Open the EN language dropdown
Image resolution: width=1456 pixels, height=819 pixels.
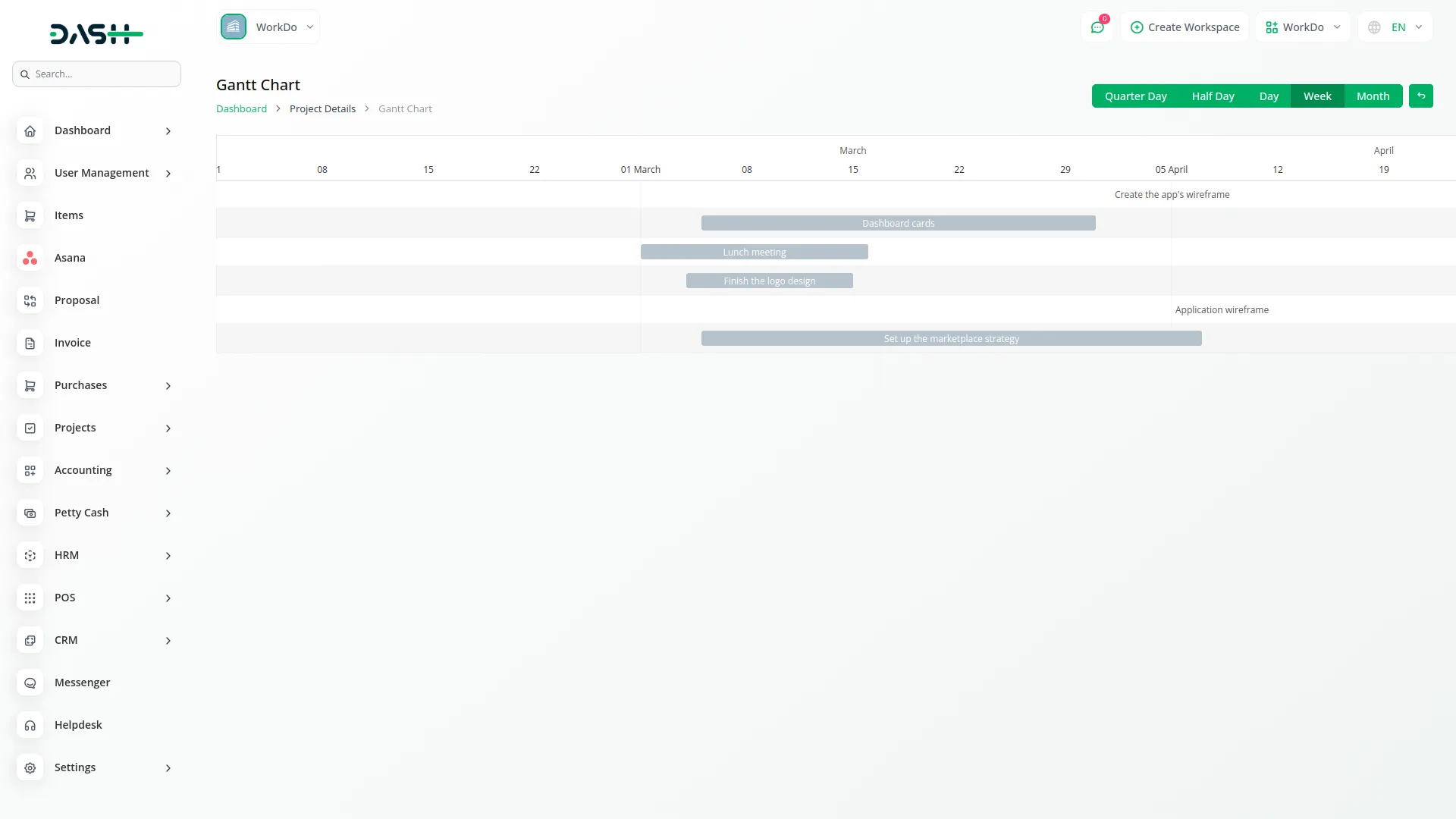point(1395,27)
